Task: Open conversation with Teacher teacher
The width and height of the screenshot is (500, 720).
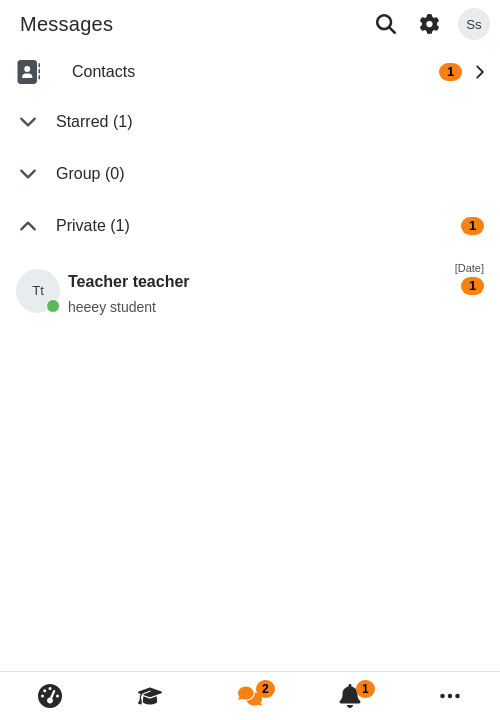Action: tap(250, 291)
